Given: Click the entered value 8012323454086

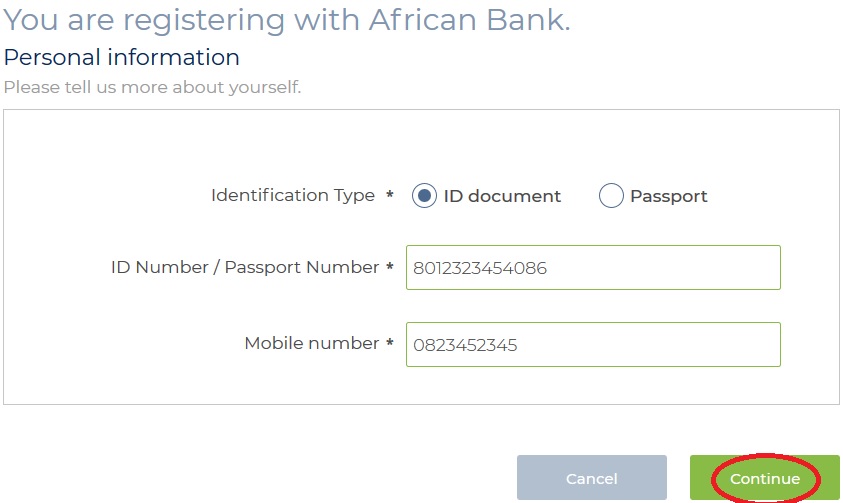Looking at the screenshot, I should (480, 268).
